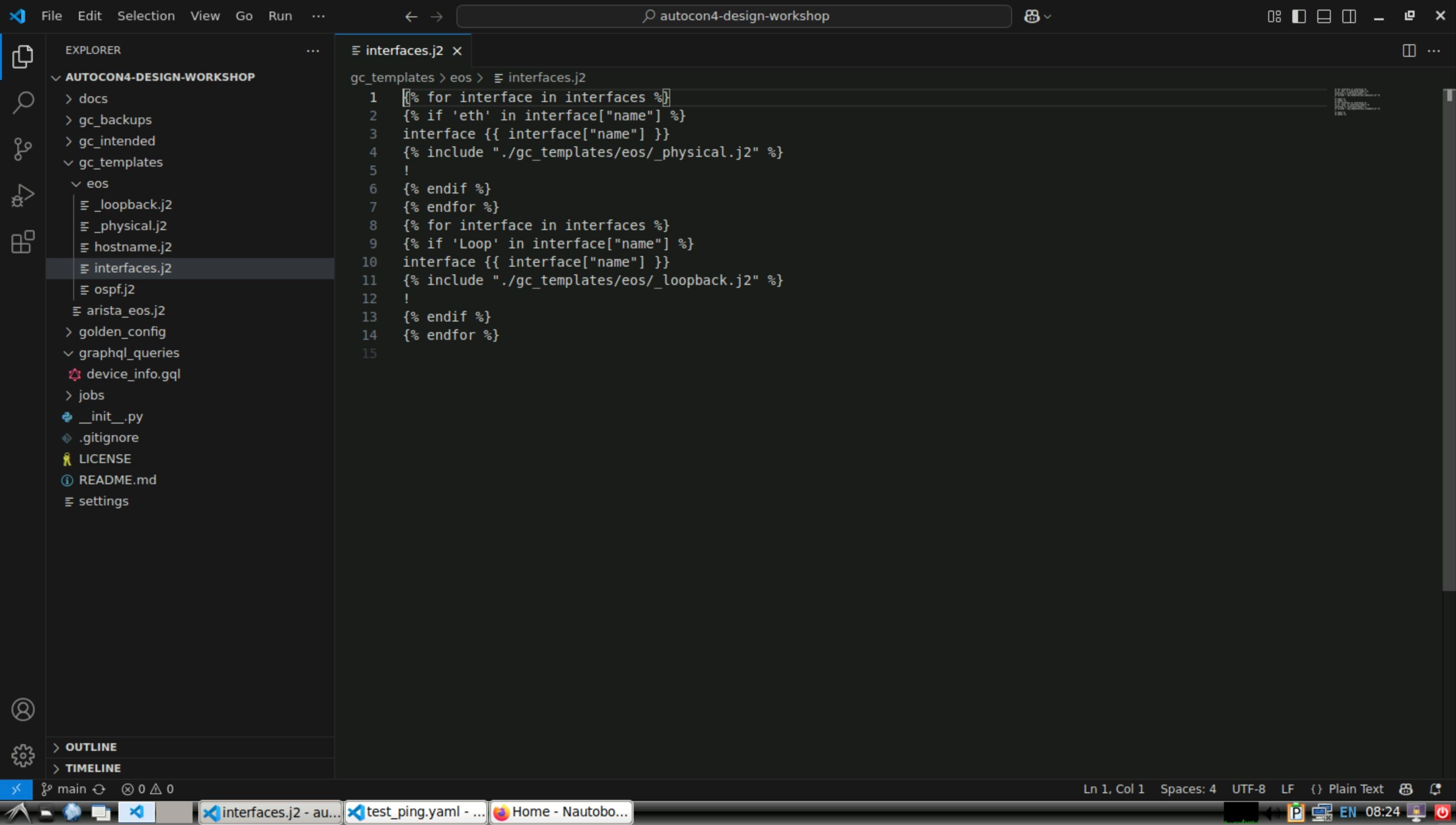Expand the OUTLINE section

click(91, 747)
